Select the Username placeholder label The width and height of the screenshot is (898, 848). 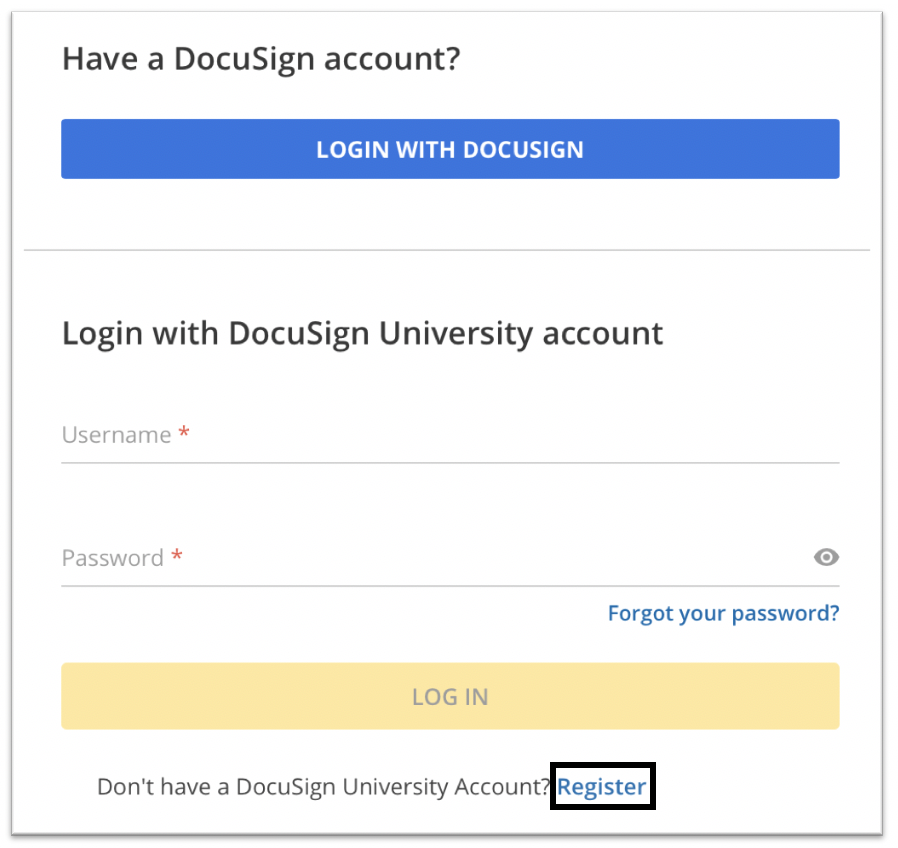click(116, 436)
